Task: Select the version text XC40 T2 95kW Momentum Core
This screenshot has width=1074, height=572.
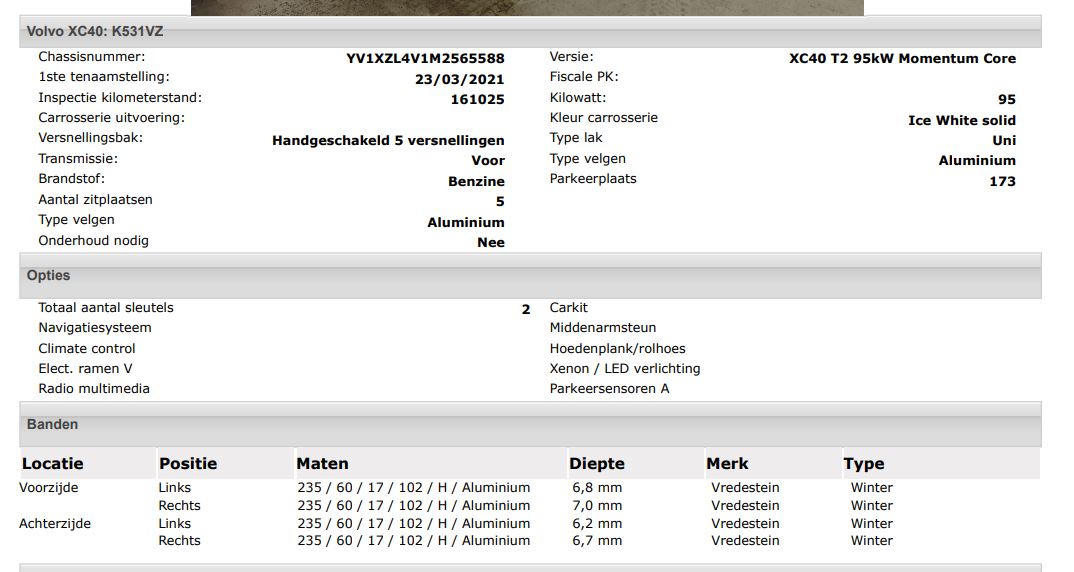Action: 902,58
